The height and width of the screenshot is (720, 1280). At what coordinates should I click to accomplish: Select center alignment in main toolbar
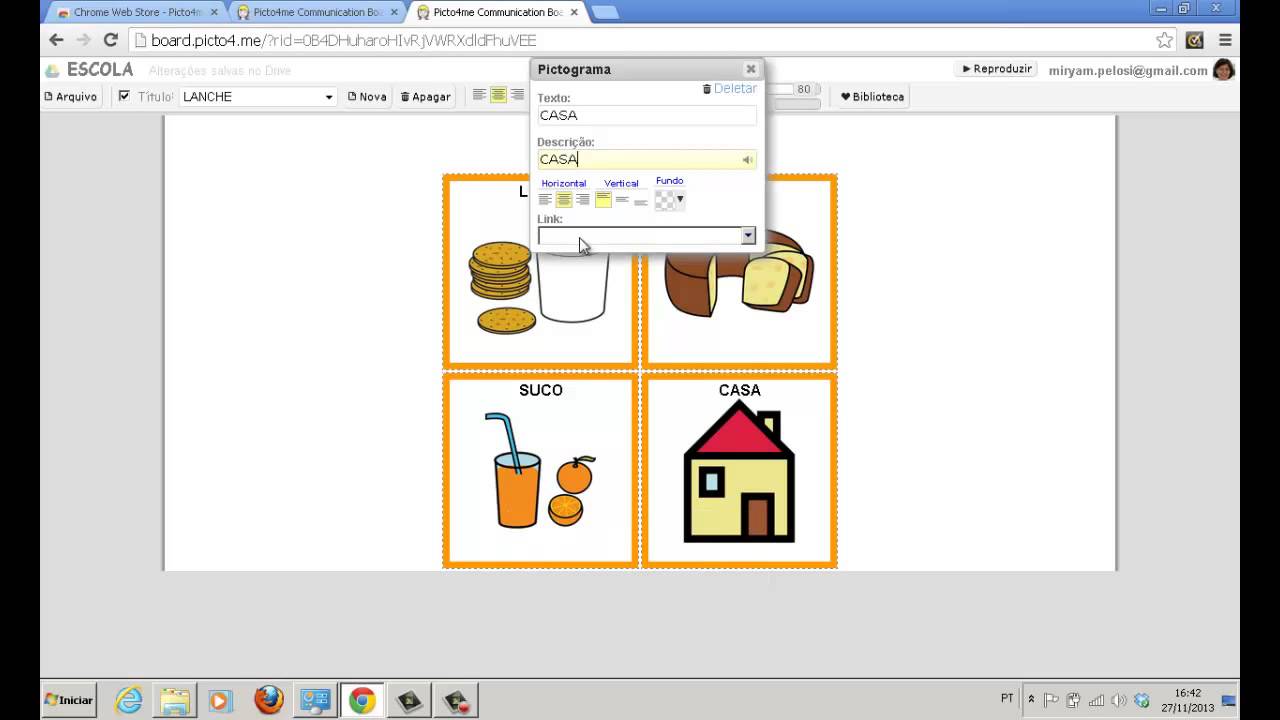point(498,95)
